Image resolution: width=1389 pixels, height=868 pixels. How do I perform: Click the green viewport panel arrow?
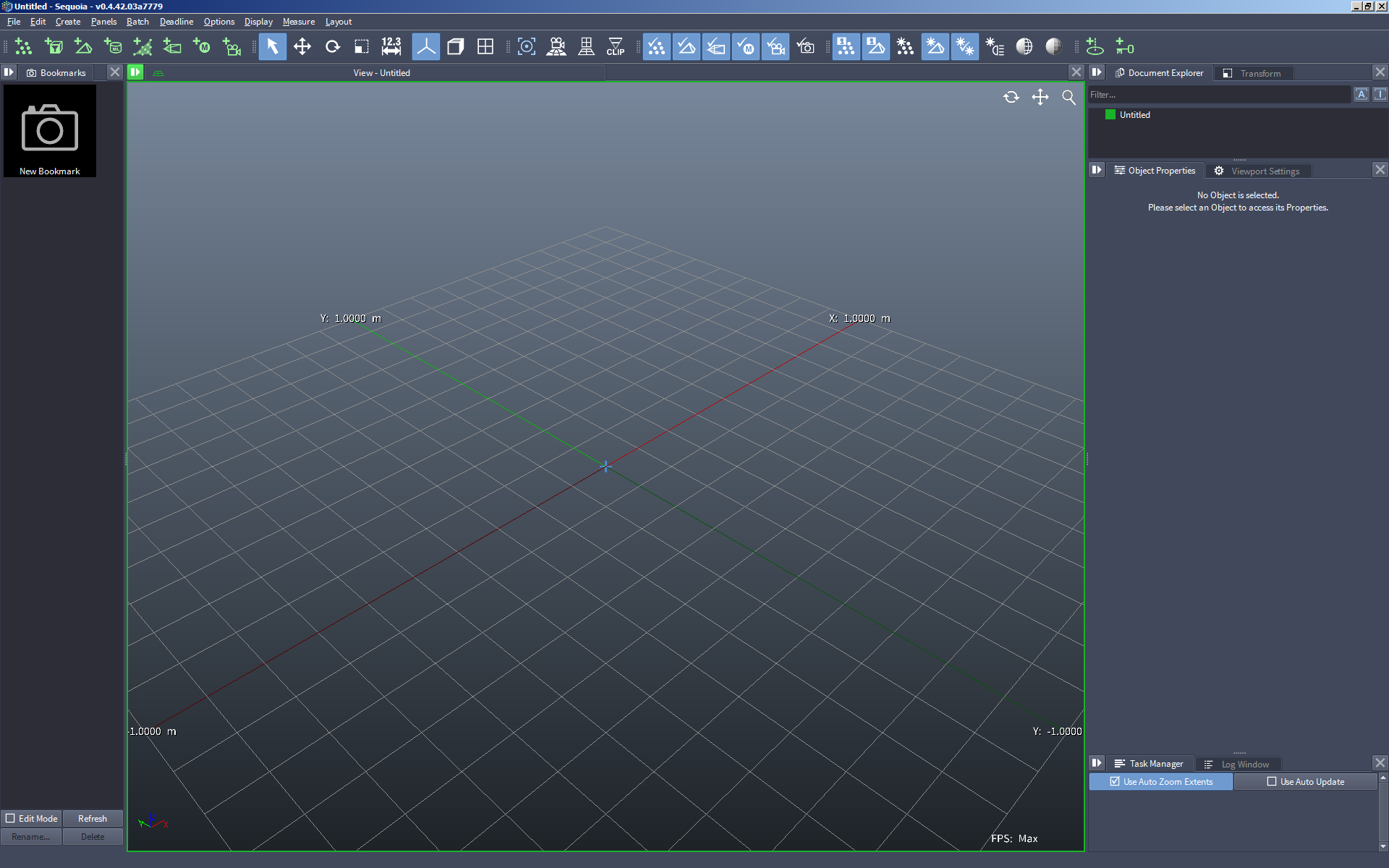135,72
